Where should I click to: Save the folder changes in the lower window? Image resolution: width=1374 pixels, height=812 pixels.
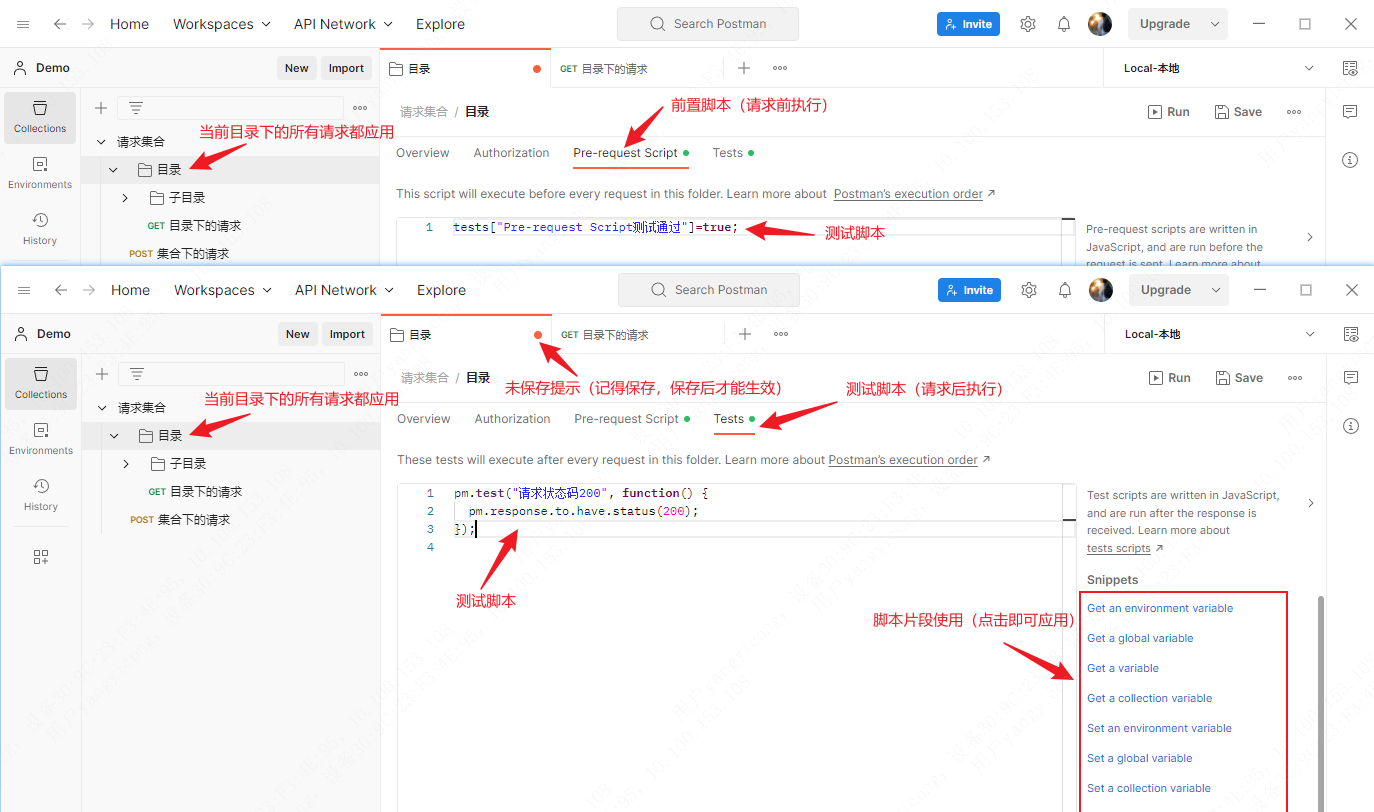pyautogui.click(x=1239, y=378)
